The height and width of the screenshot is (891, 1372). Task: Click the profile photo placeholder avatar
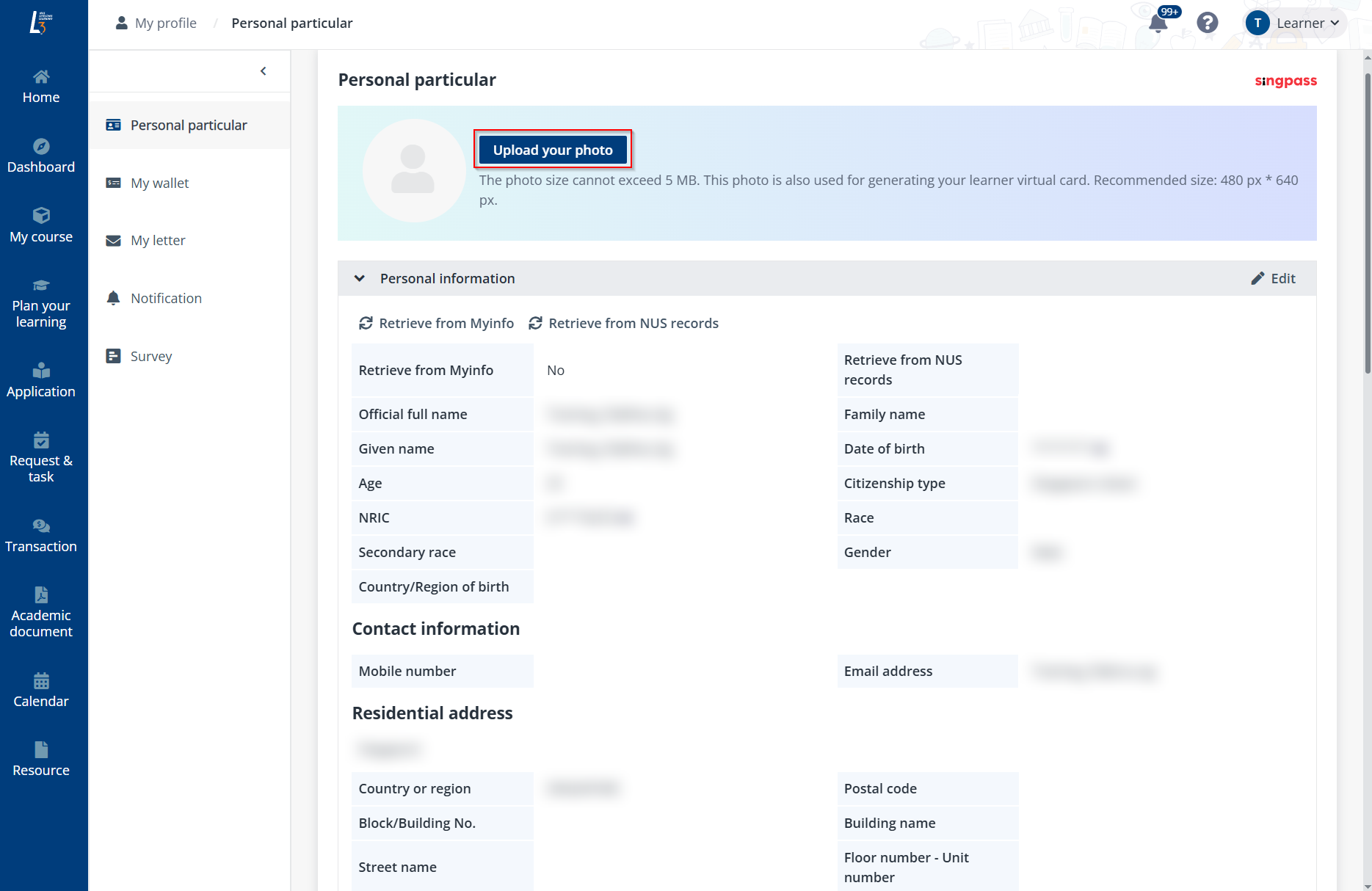pyautogui.click(x=414, y=171)
